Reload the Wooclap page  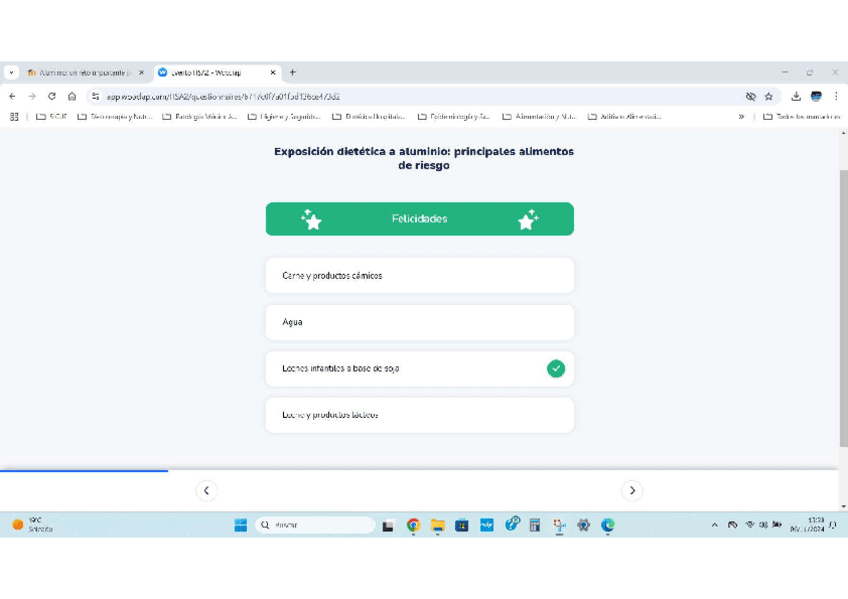point(52,96)
